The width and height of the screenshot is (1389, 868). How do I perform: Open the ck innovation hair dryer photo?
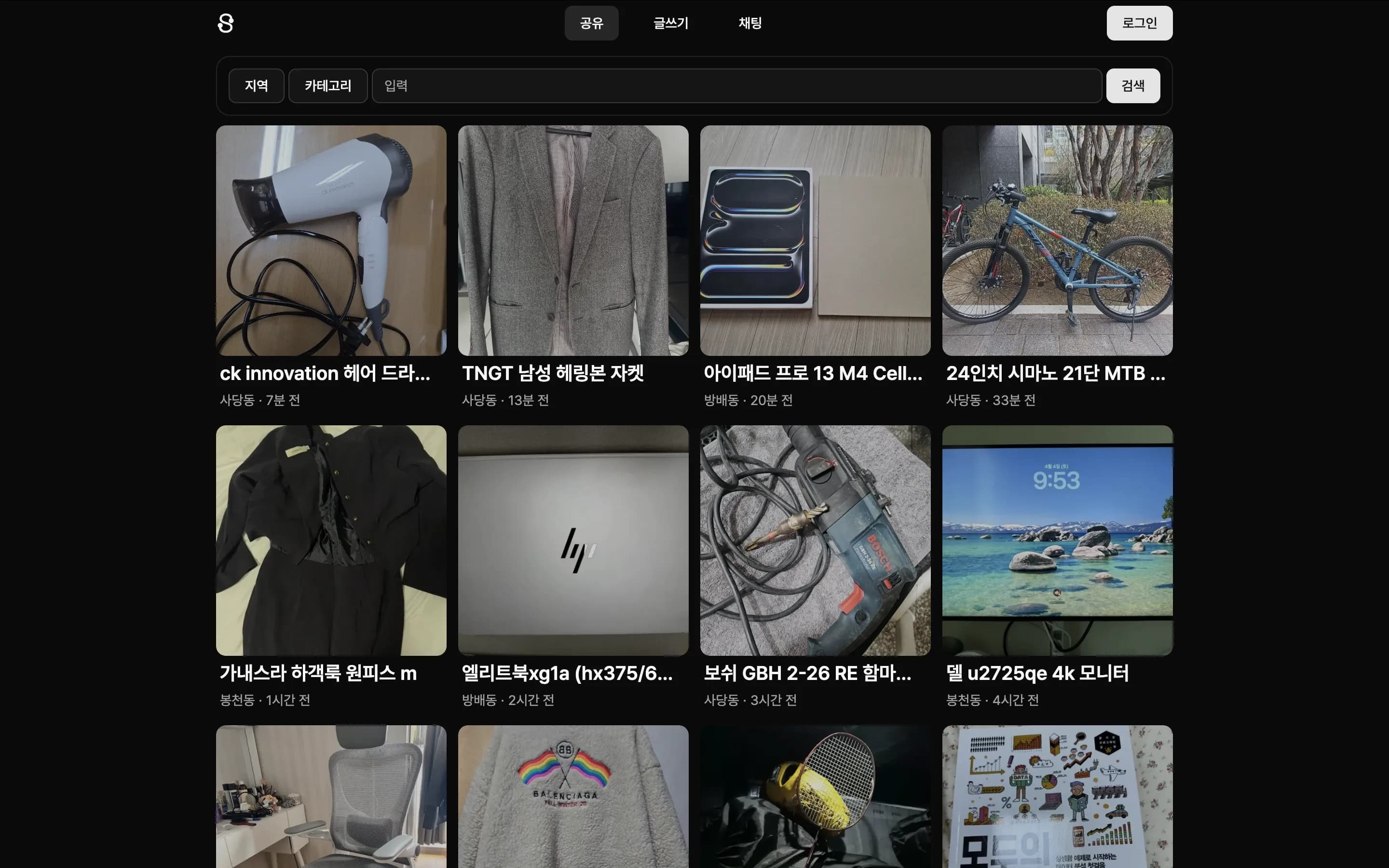click(x=331, y=241)
